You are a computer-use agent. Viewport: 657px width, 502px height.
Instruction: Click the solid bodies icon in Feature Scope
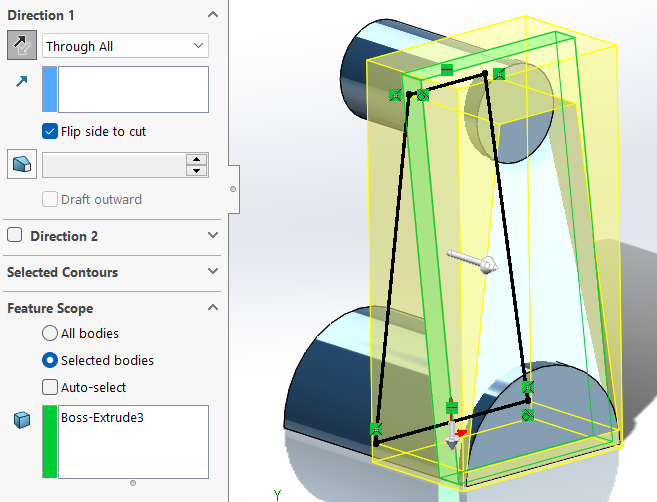[20, 420]
